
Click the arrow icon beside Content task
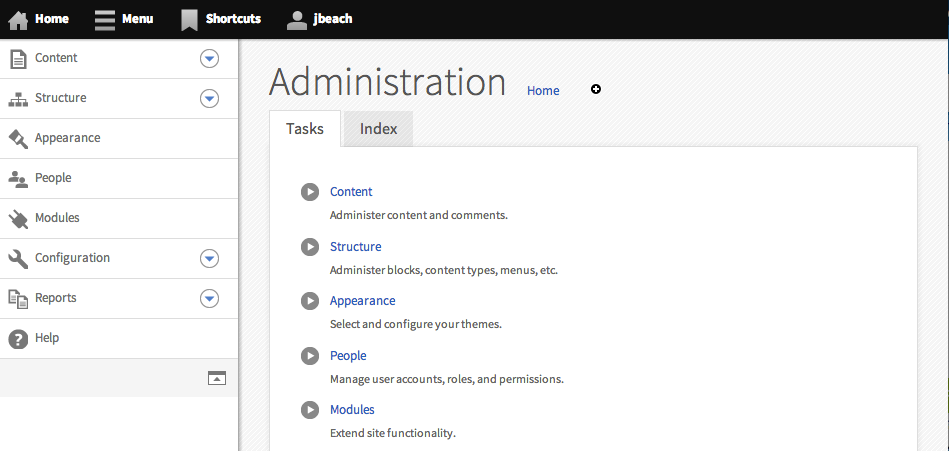[x=310, y=192]
